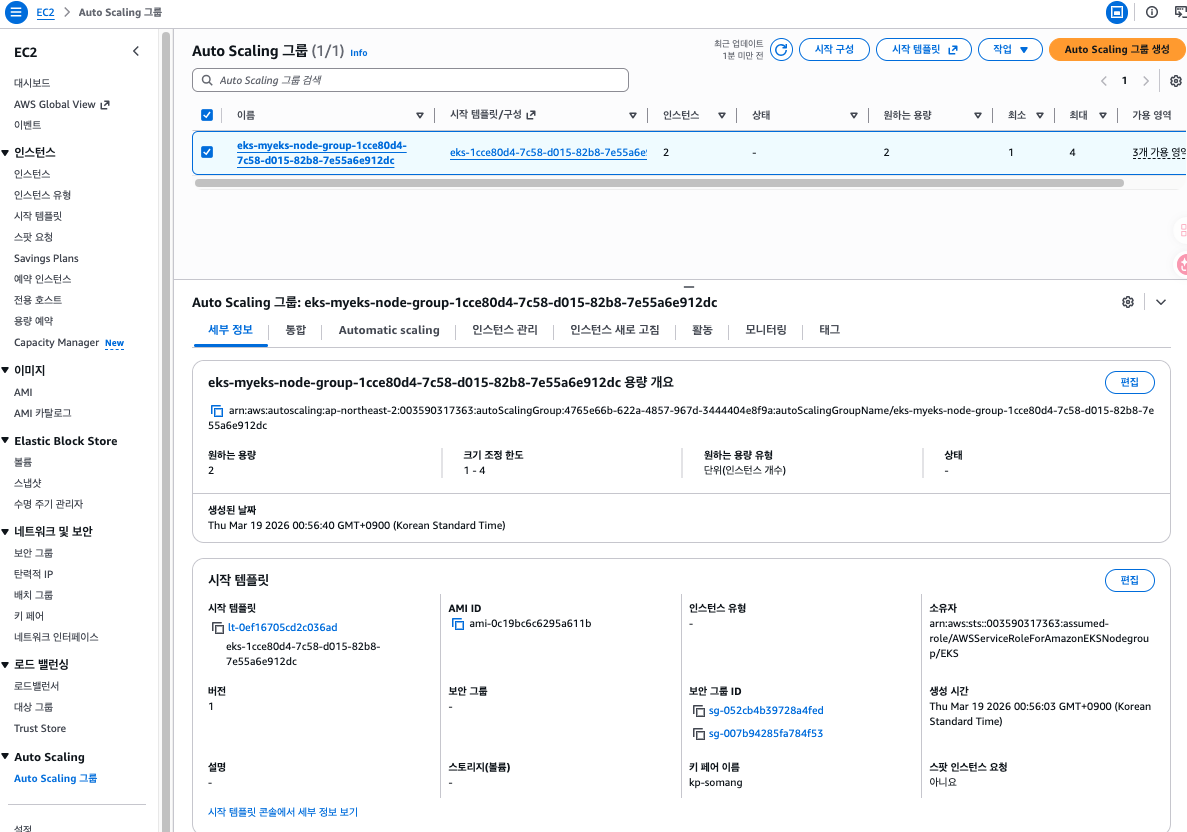Viewport: 1187px width, 832px height.
Task: Open table preferences gear in the list header
Action: (1176, 81)
